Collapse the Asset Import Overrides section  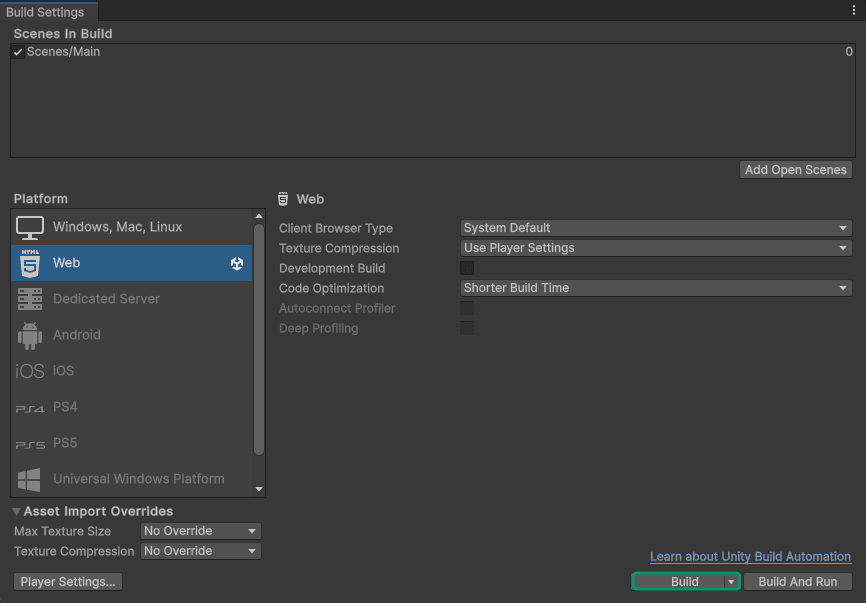click(x=16, y=511)
